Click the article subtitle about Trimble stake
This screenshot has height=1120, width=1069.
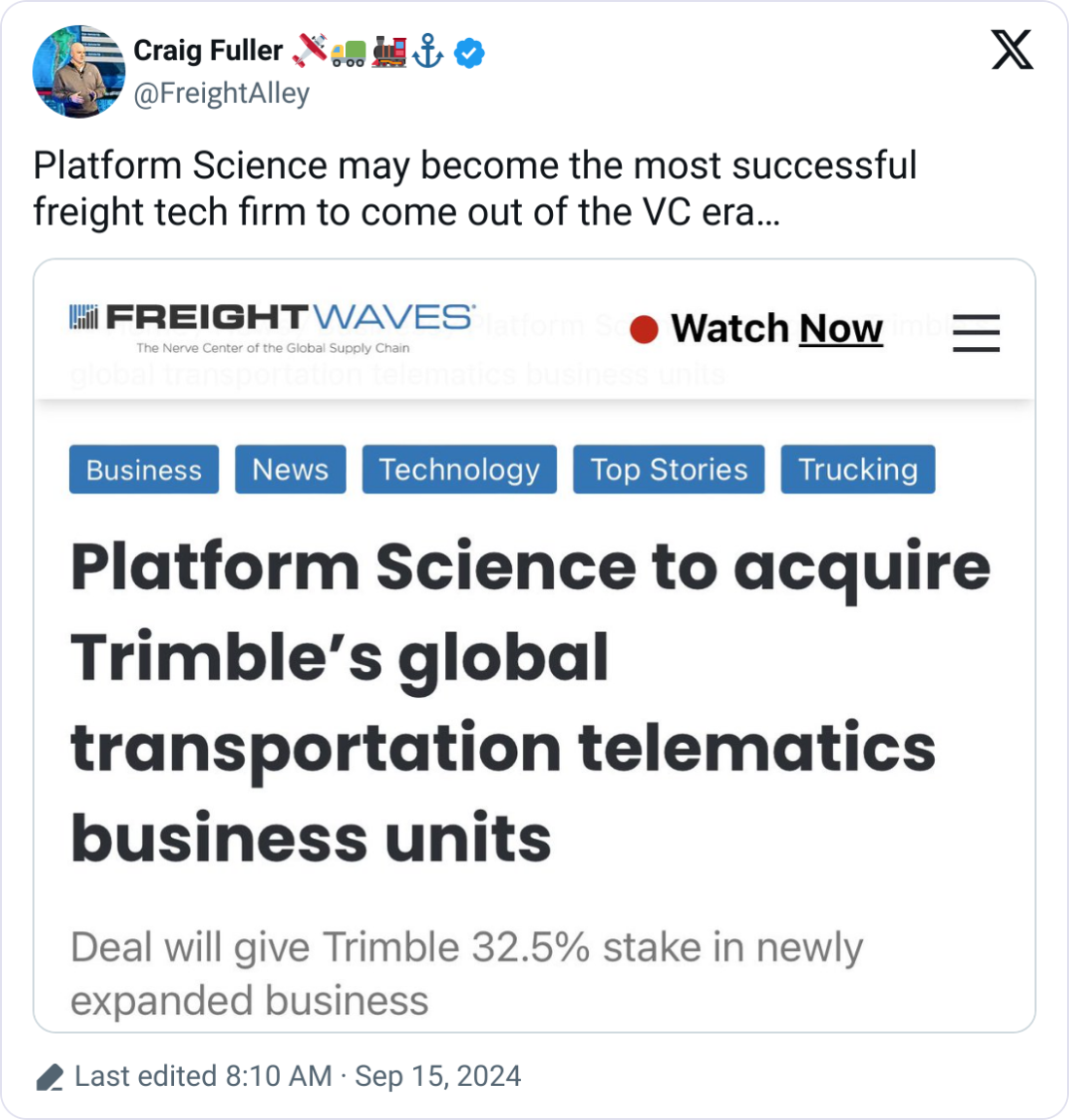466,973
